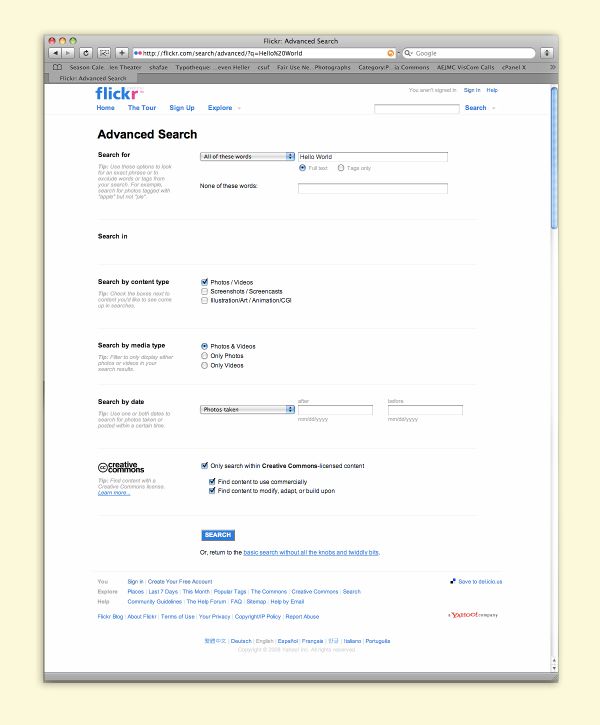This screenshot has width=600, height=725.
Task: Select the Only Photos radio button
Action: (x=205, y=356)
